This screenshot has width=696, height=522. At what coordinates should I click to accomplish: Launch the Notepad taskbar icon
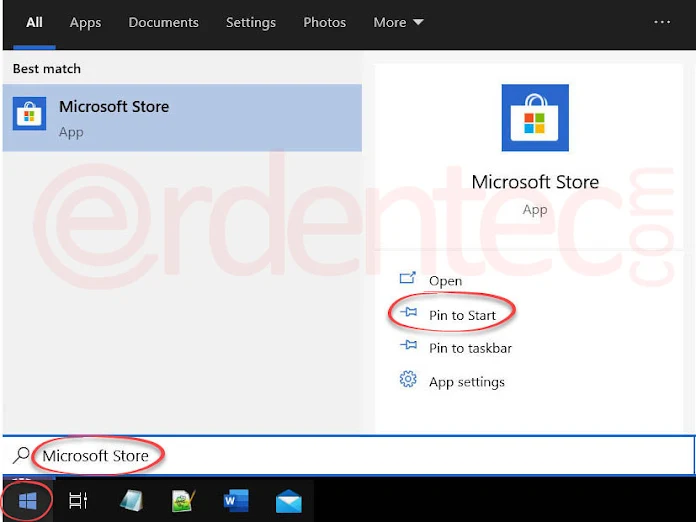click(132, 501)
